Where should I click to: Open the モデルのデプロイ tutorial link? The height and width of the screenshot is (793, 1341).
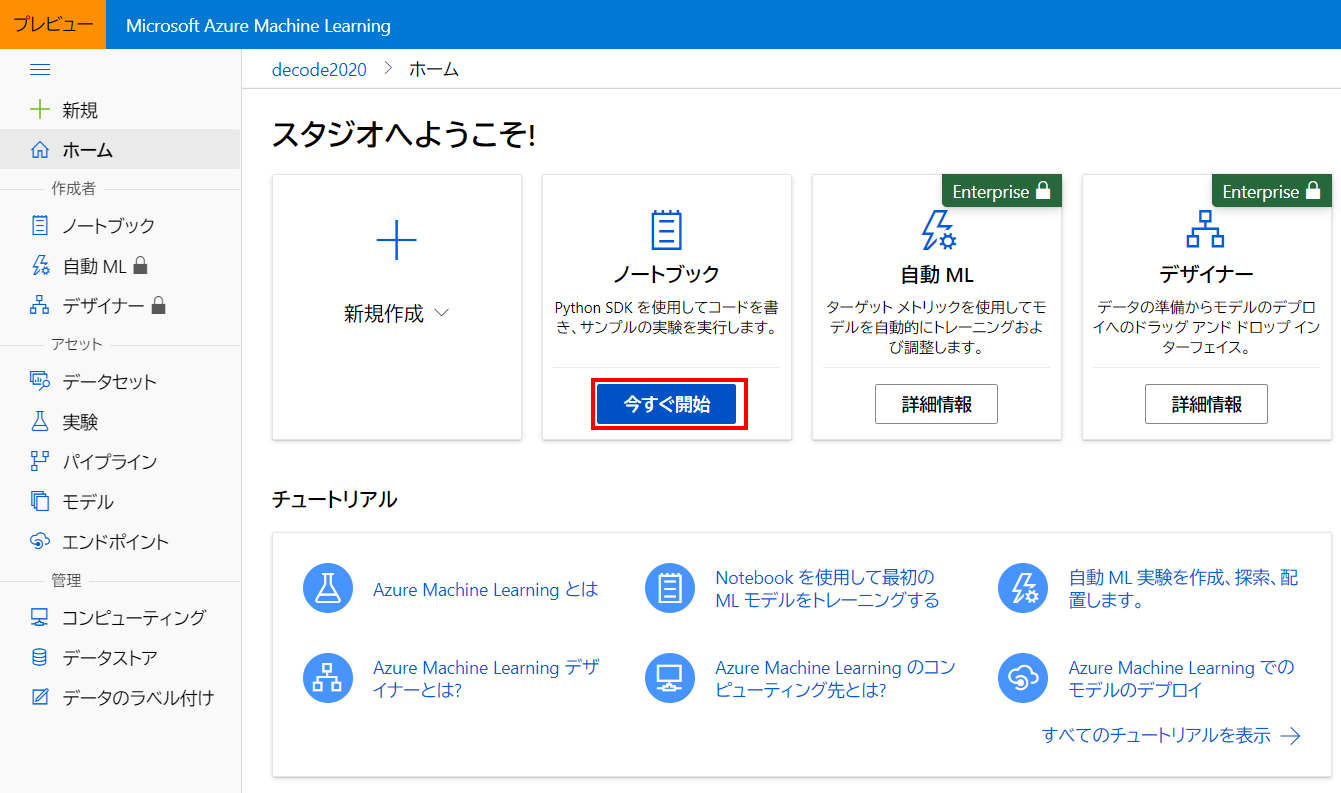coord(1181,678)
